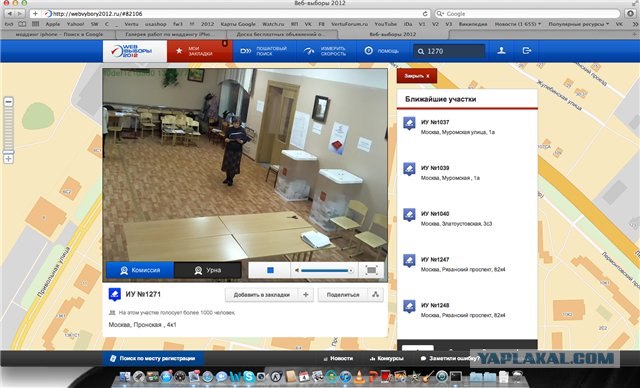This screenshot has width=640, height=388.
Task: Zoom out the map with minus button
Action: (x=8, y=102)
